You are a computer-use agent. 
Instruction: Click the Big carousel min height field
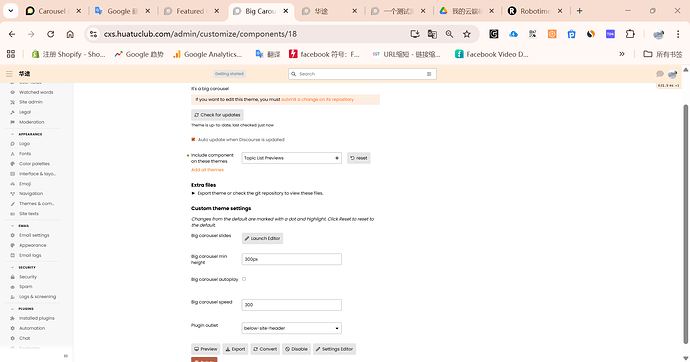point(291,259)
